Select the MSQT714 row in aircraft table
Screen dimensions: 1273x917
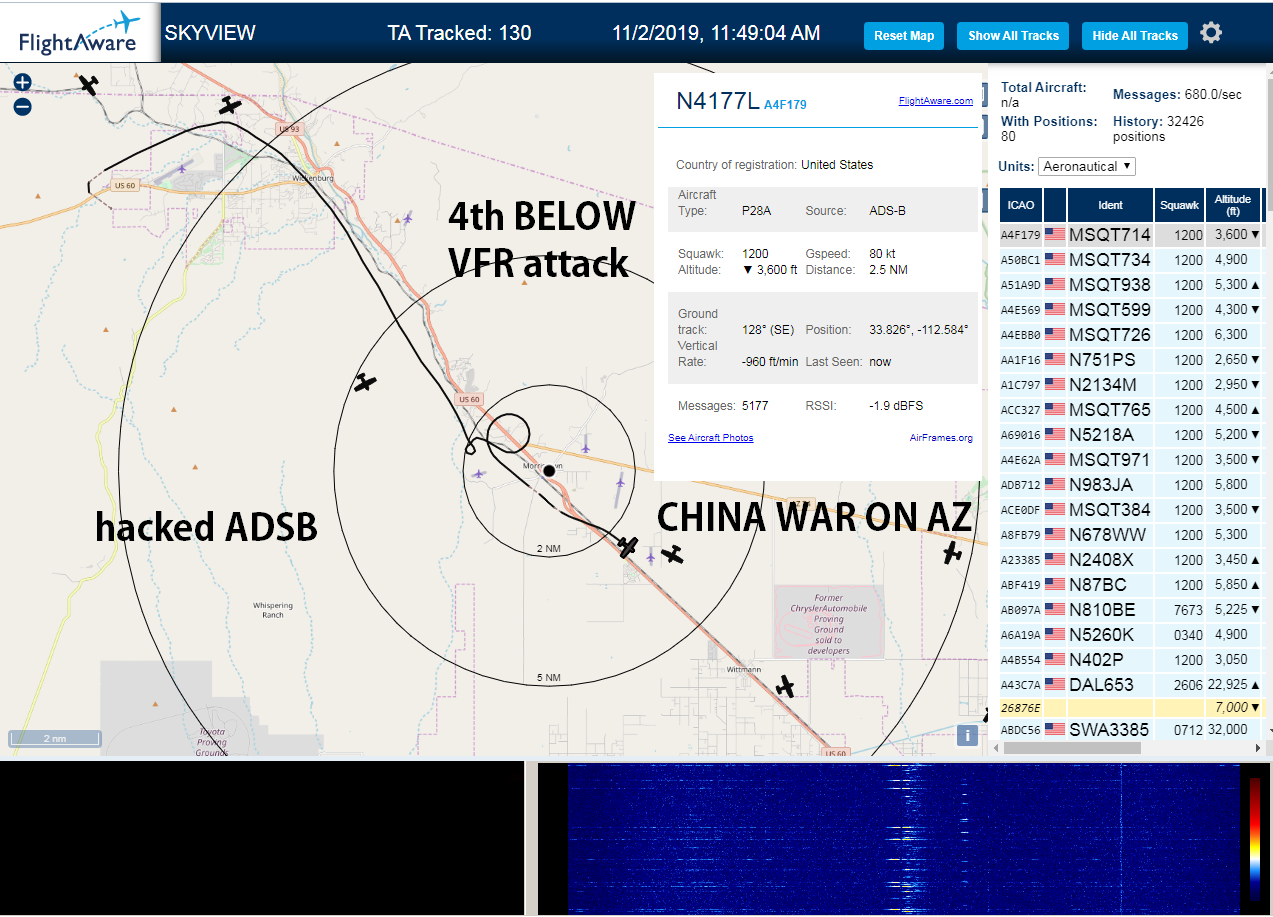tap(1131, 235)
